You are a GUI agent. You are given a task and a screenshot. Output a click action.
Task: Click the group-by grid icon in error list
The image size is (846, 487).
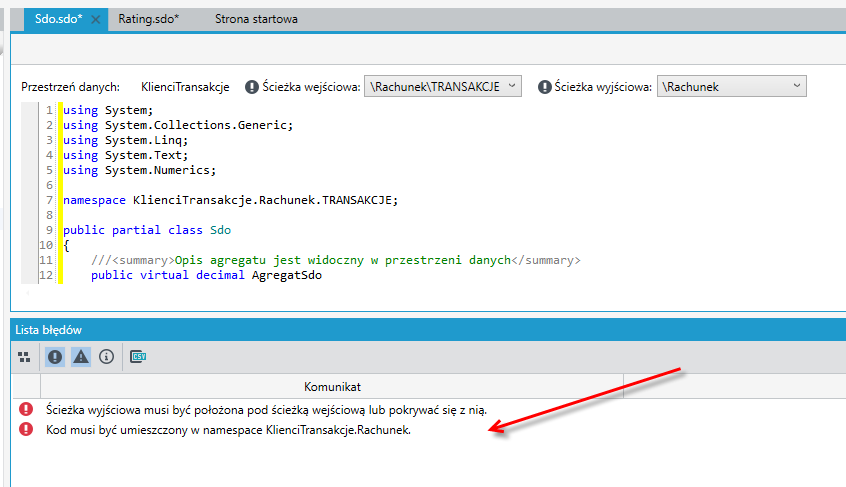tap(24, 357)
